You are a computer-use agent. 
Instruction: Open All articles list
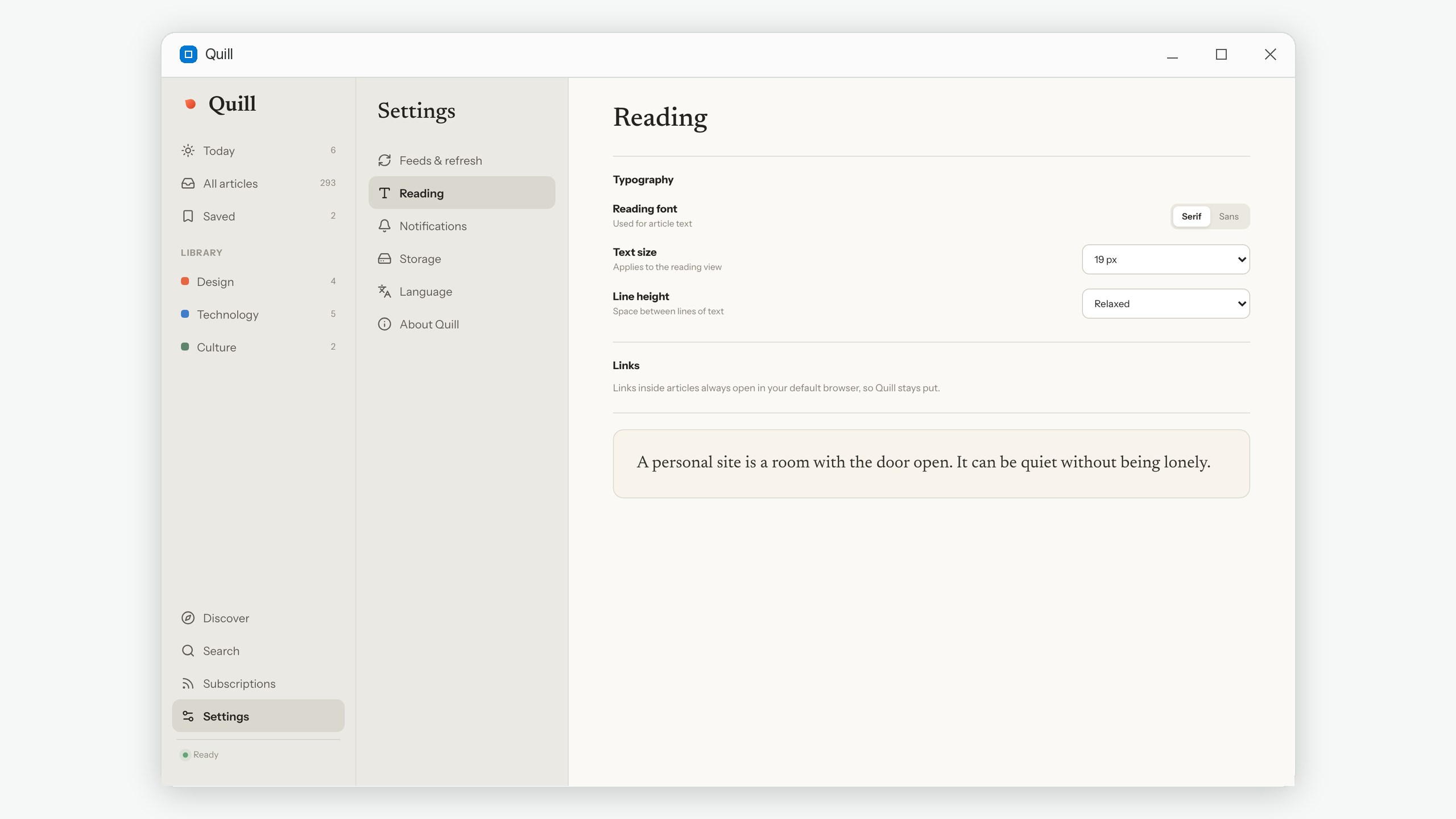point(258,183)
